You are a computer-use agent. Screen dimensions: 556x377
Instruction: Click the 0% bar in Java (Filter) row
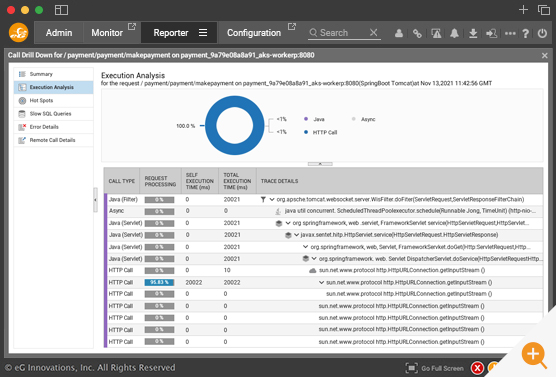pyautogui.click(x=159, y=200)
